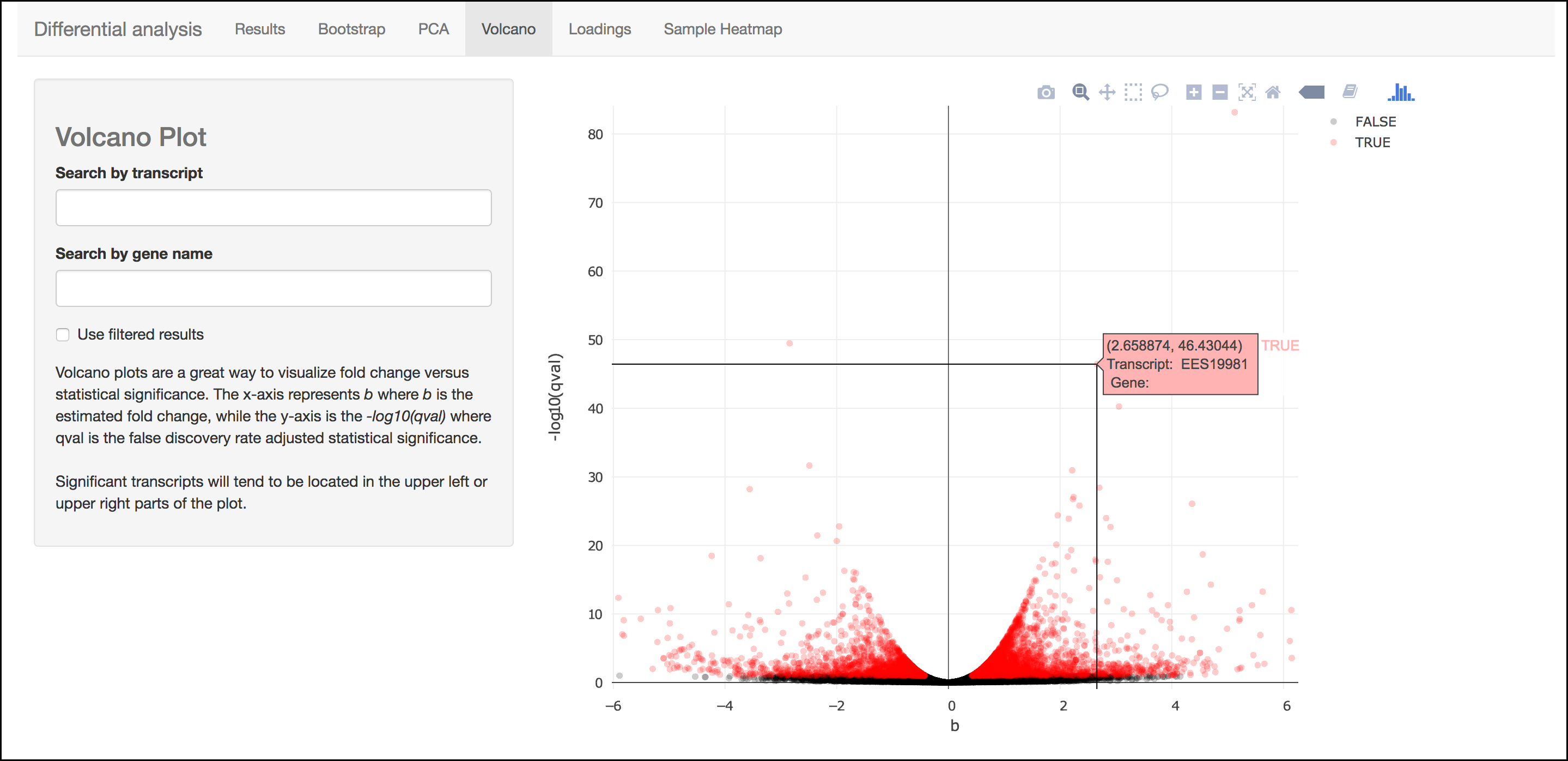This screenshot has width=1568, height=761.
Task: Activate the Box Select tool
Action: click(1133, 93)
